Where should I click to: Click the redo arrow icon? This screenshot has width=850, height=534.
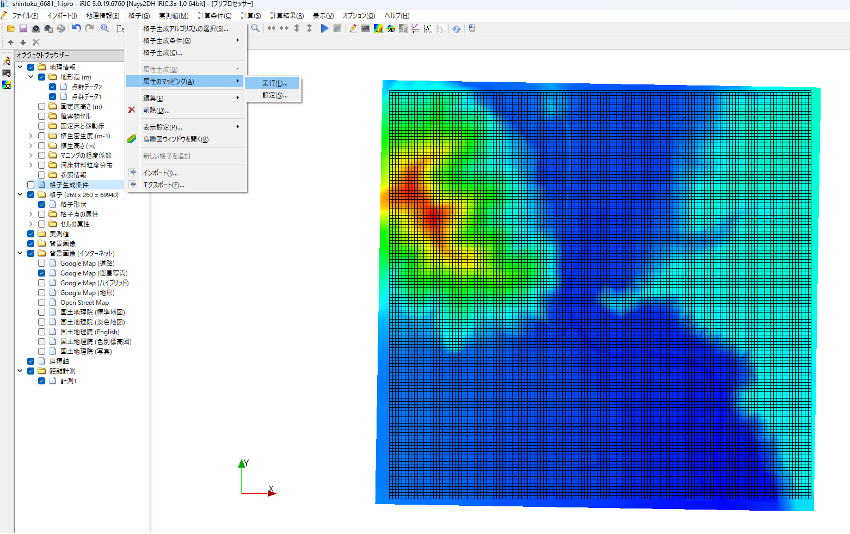pos(89,28)
